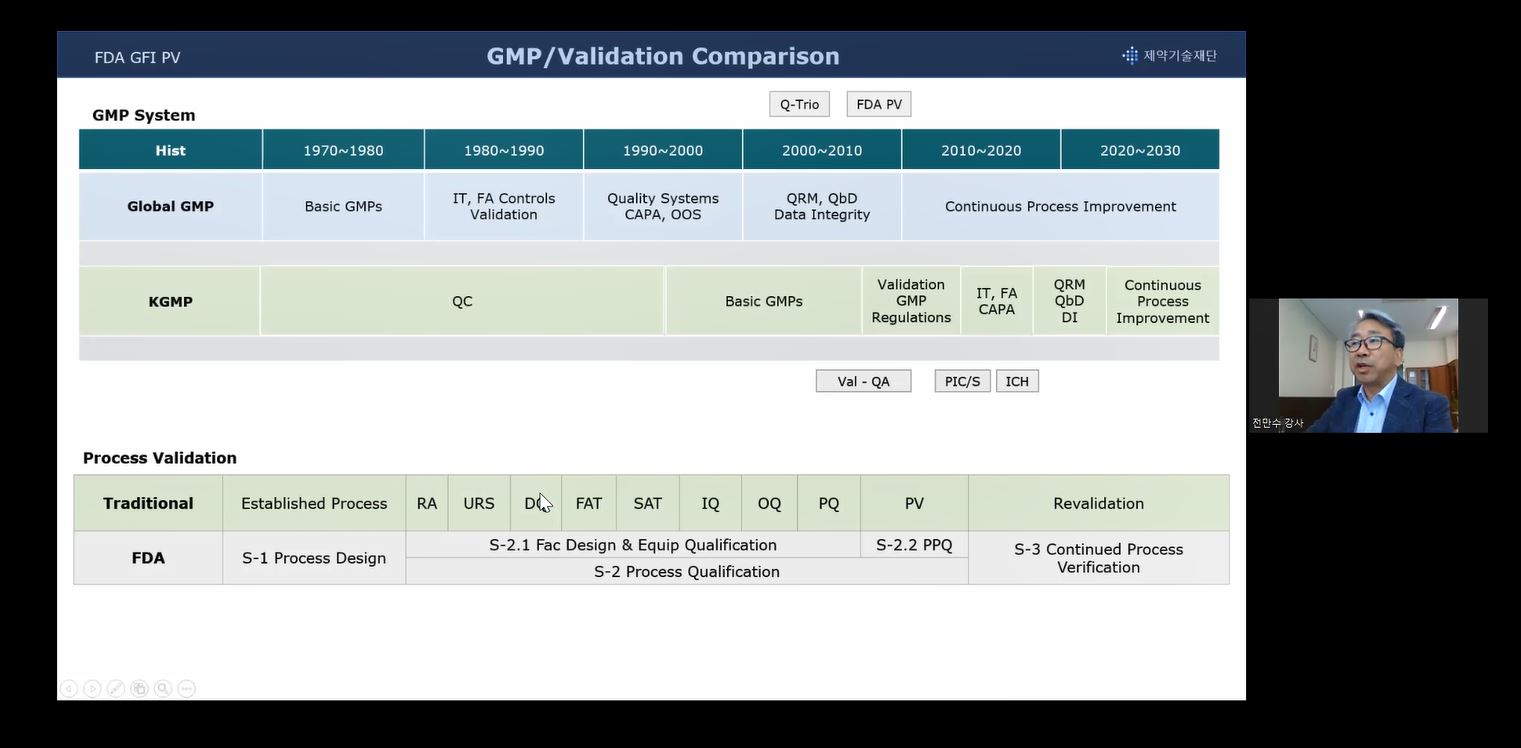
Task: Click the 'FAT' cell
Action: 589,503
